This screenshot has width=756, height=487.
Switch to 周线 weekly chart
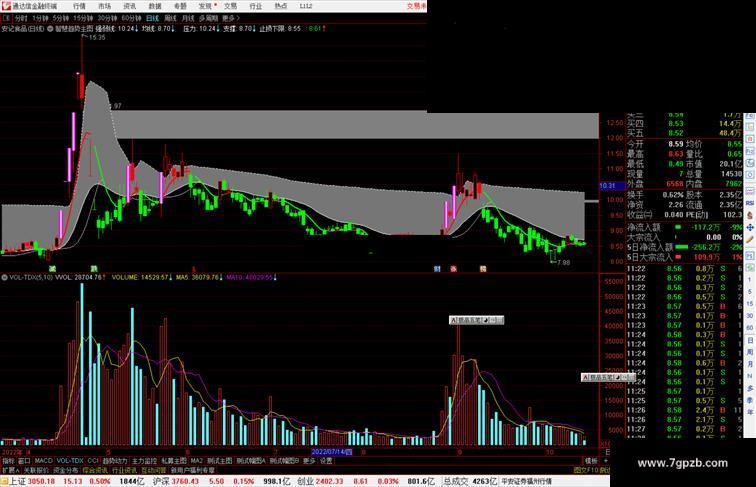(170, 18)
